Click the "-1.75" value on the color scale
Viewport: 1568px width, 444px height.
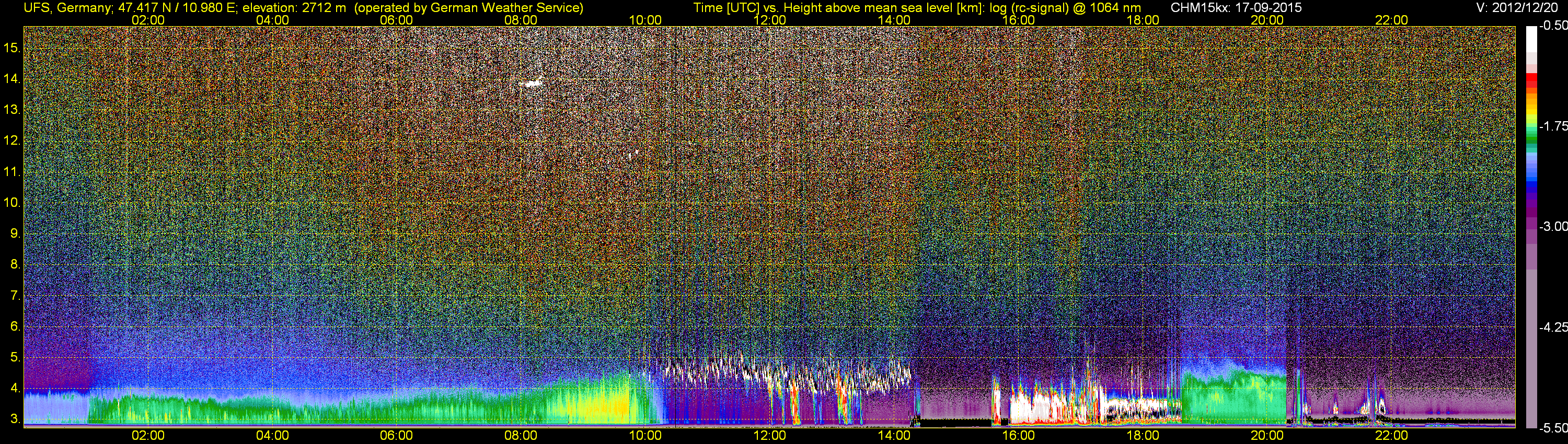[1553, 126]
